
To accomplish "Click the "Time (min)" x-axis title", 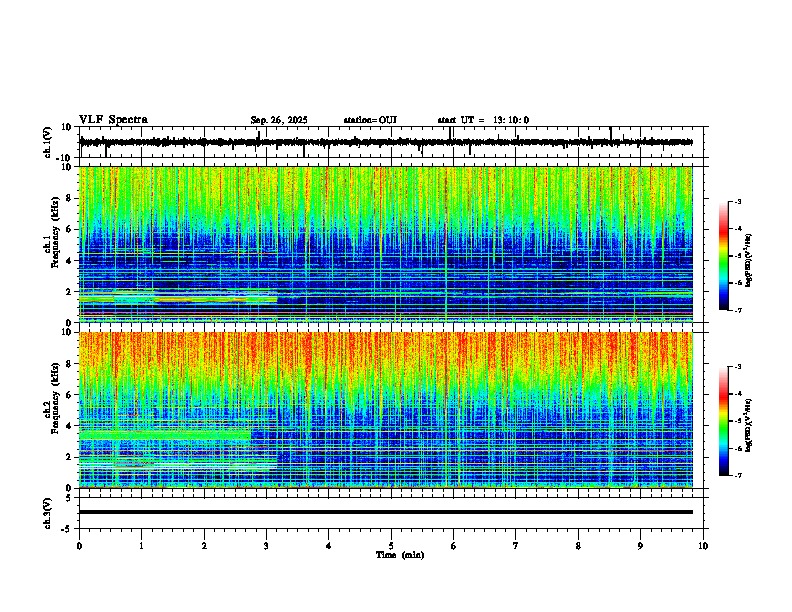I will pyautogui.click(x=400, y=555).
